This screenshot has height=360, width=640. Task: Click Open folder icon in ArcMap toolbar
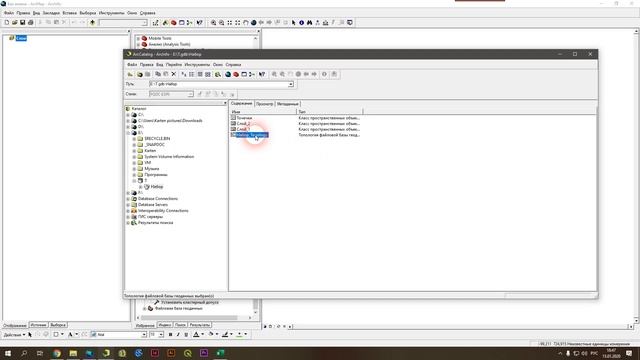[x=15, y=22]
